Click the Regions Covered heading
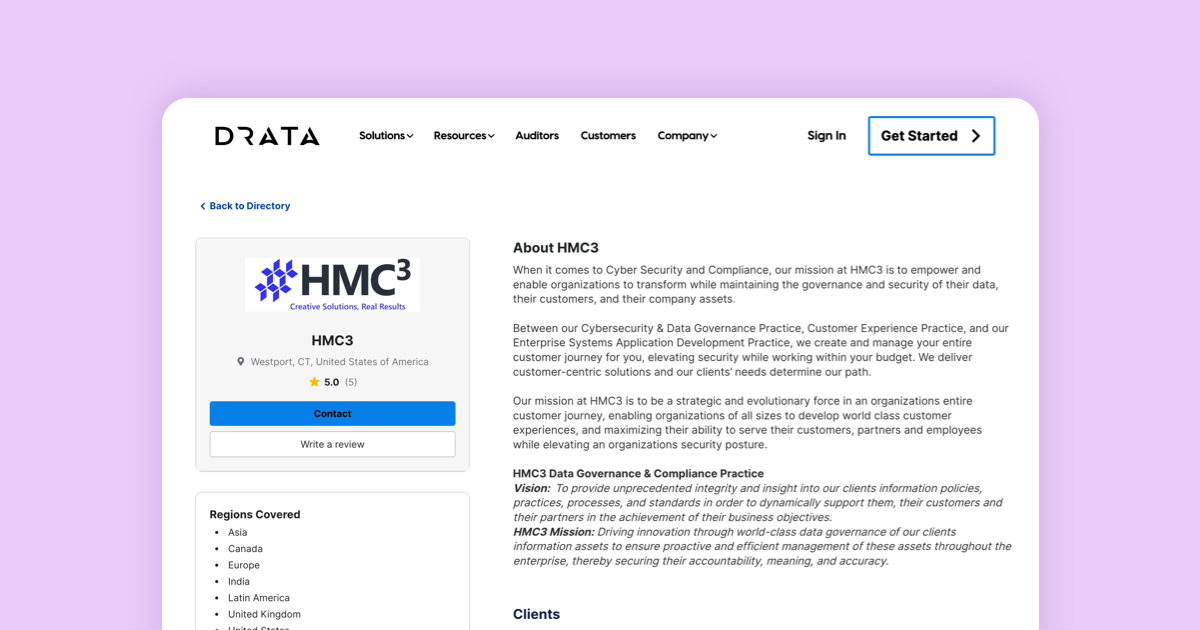The image size is (1200, 630). pos(255,515)
